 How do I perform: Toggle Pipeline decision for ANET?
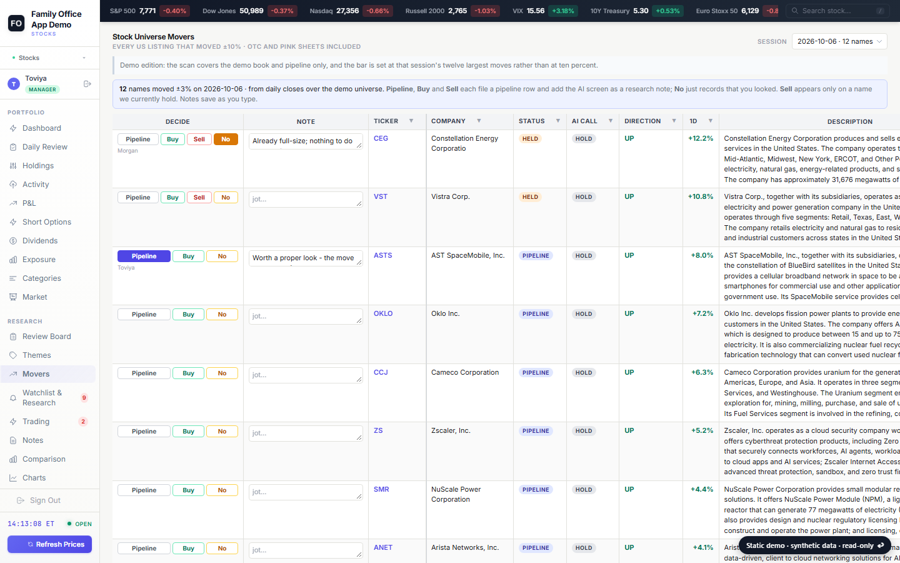tap(143, 549)
